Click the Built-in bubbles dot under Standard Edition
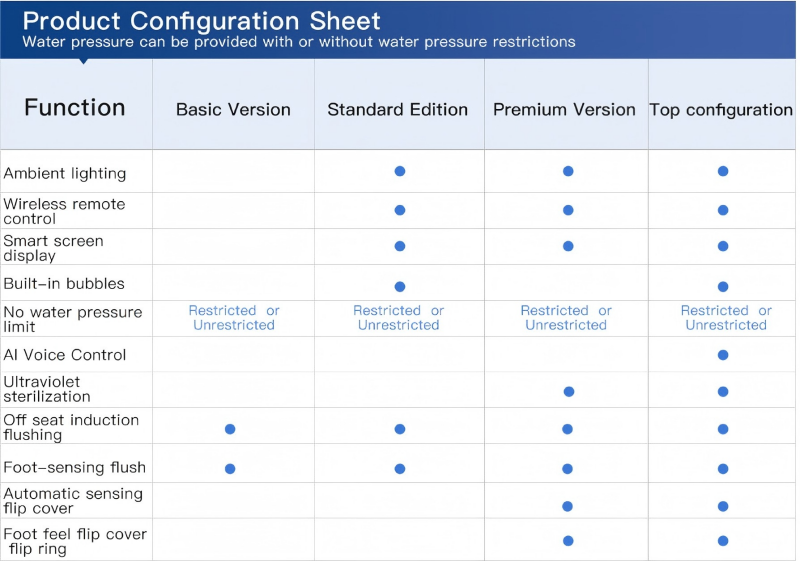Screen dimensions: 800x561 coord(400,287)
